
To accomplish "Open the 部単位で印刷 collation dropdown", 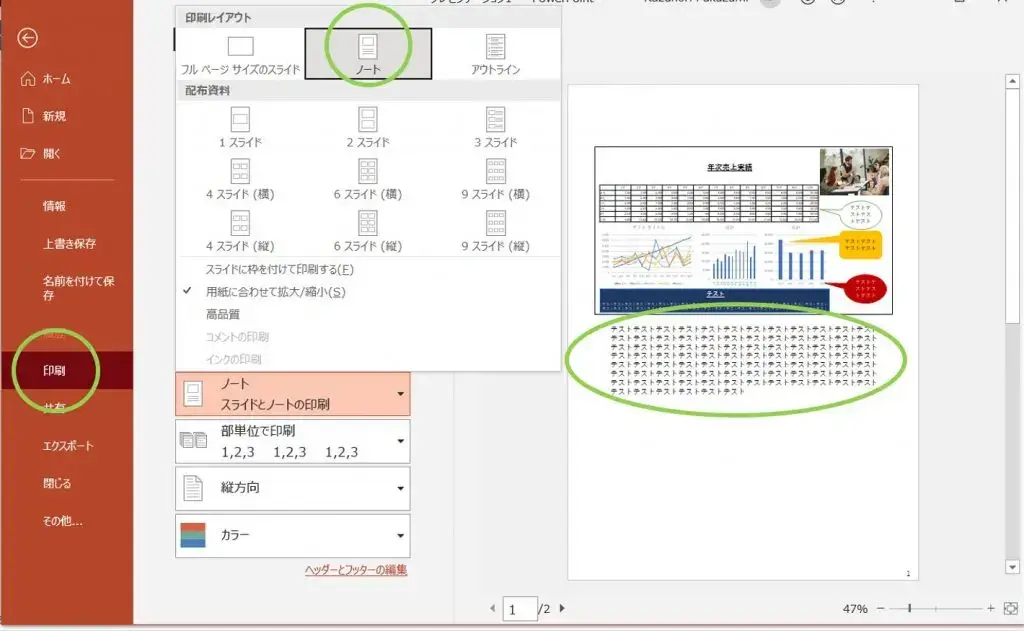I will [293, 441].
